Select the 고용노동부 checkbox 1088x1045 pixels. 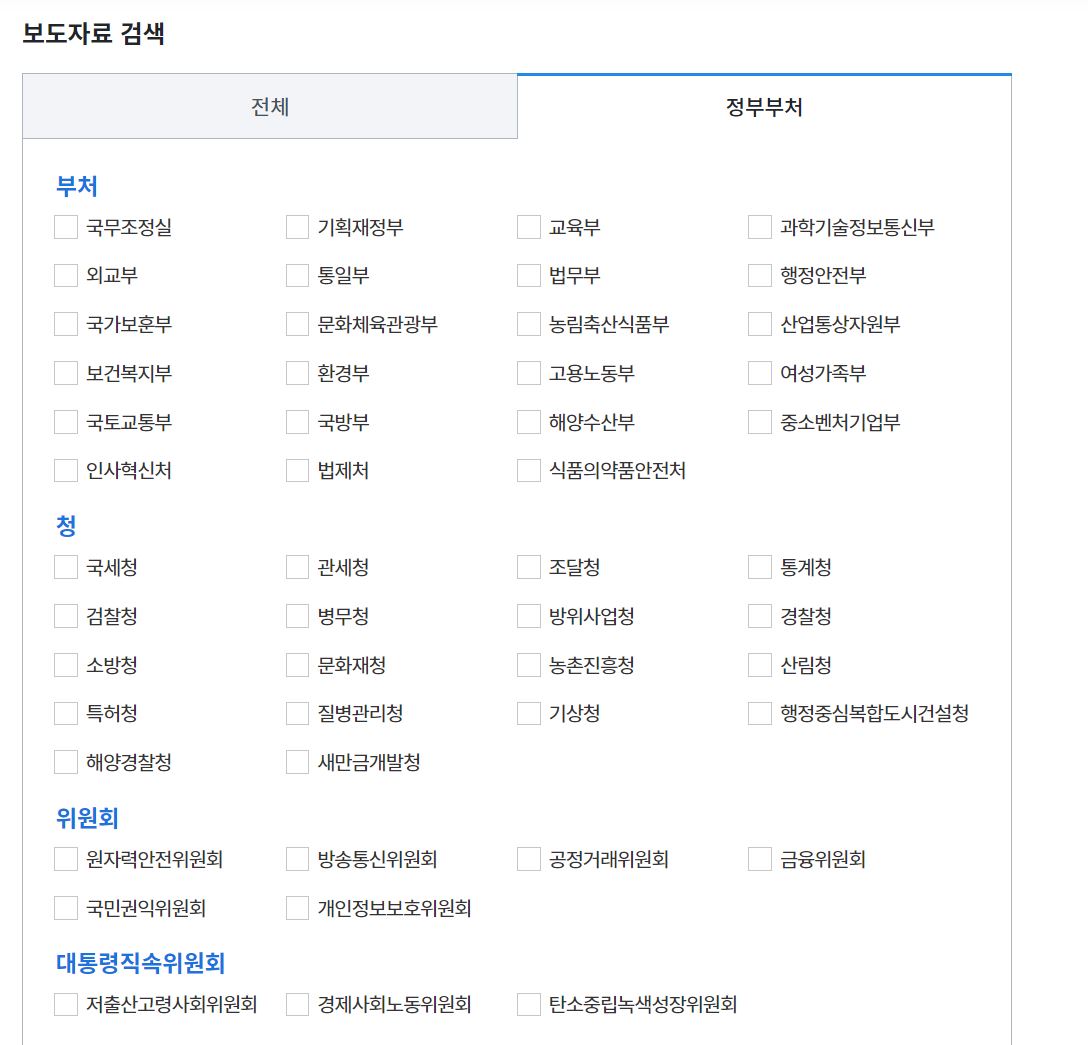(529, 373)
